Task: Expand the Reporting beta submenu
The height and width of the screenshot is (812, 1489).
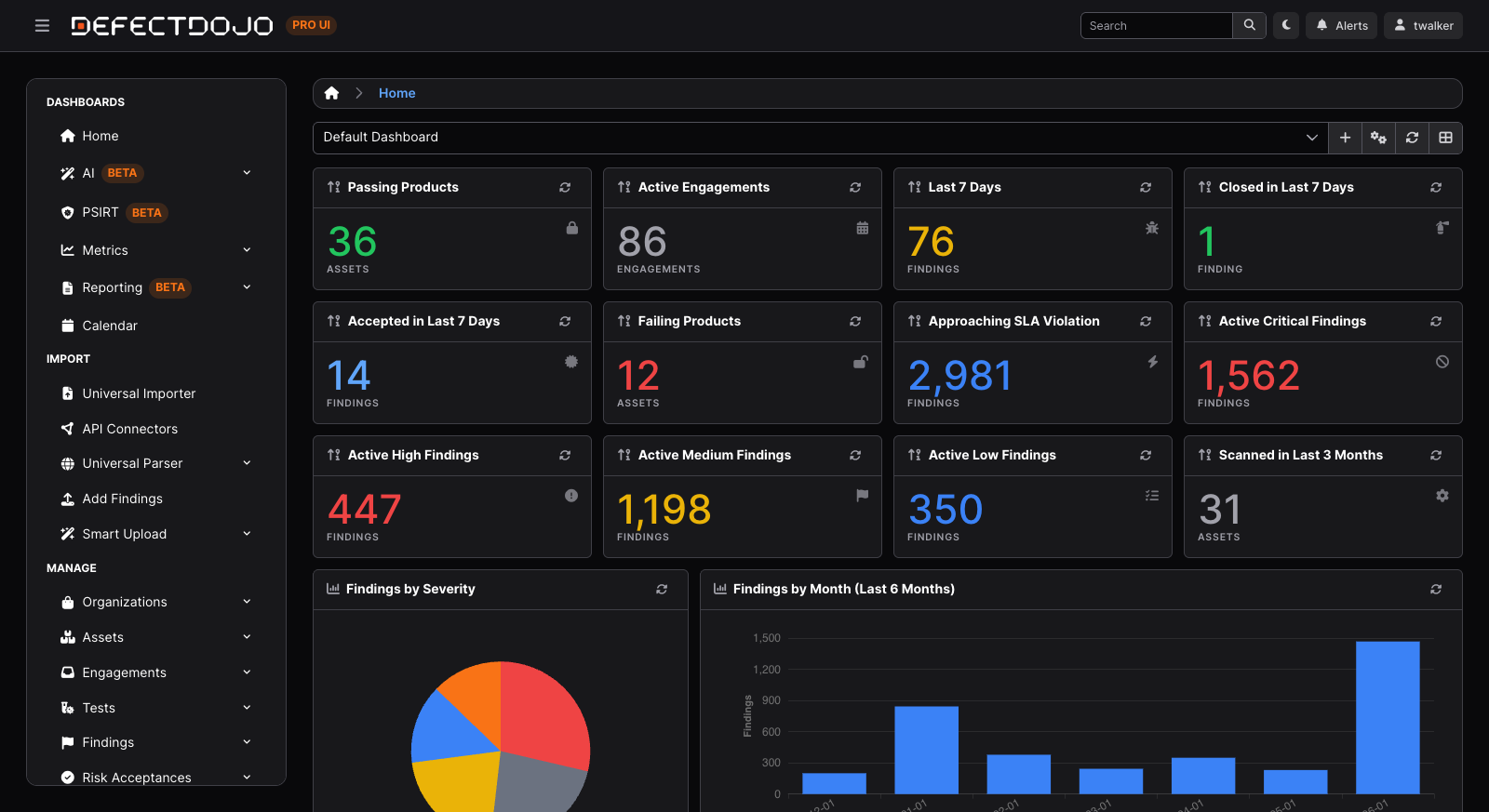Action: point(156,287)
